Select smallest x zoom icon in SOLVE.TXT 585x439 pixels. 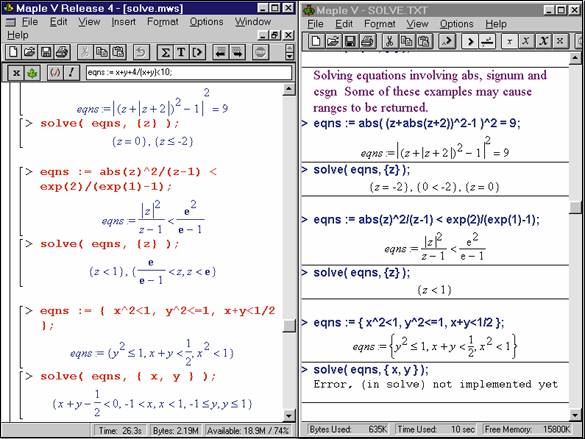pyautogui.click(x=509, y=41)
